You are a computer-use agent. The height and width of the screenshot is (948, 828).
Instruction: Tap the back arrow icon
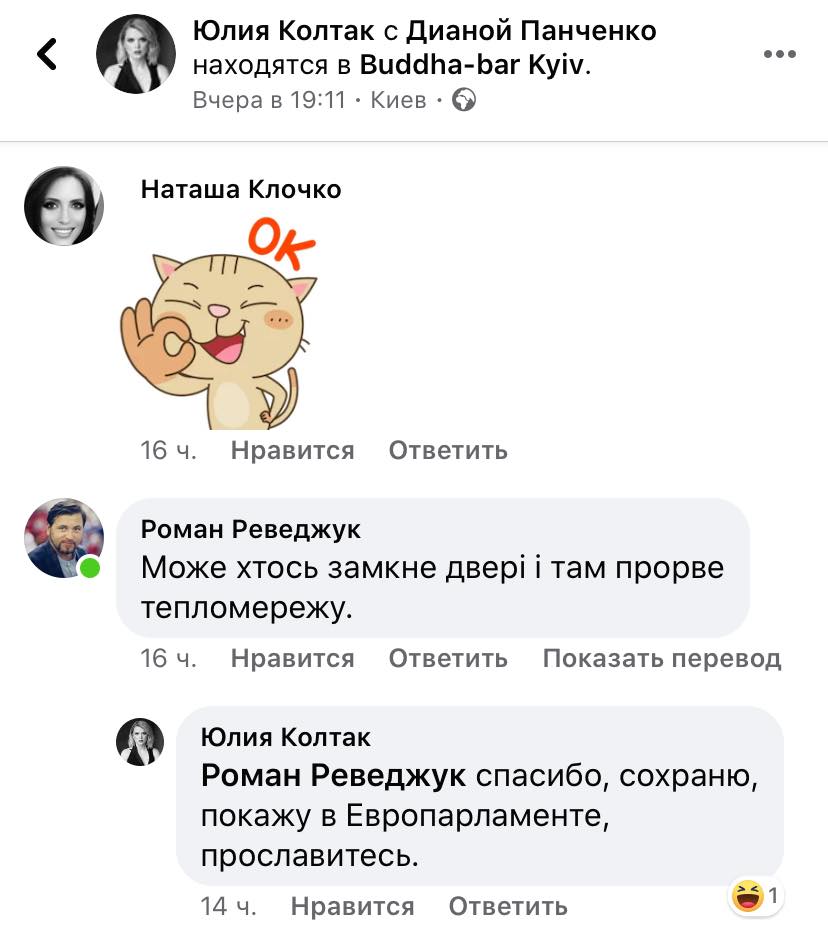47,54
